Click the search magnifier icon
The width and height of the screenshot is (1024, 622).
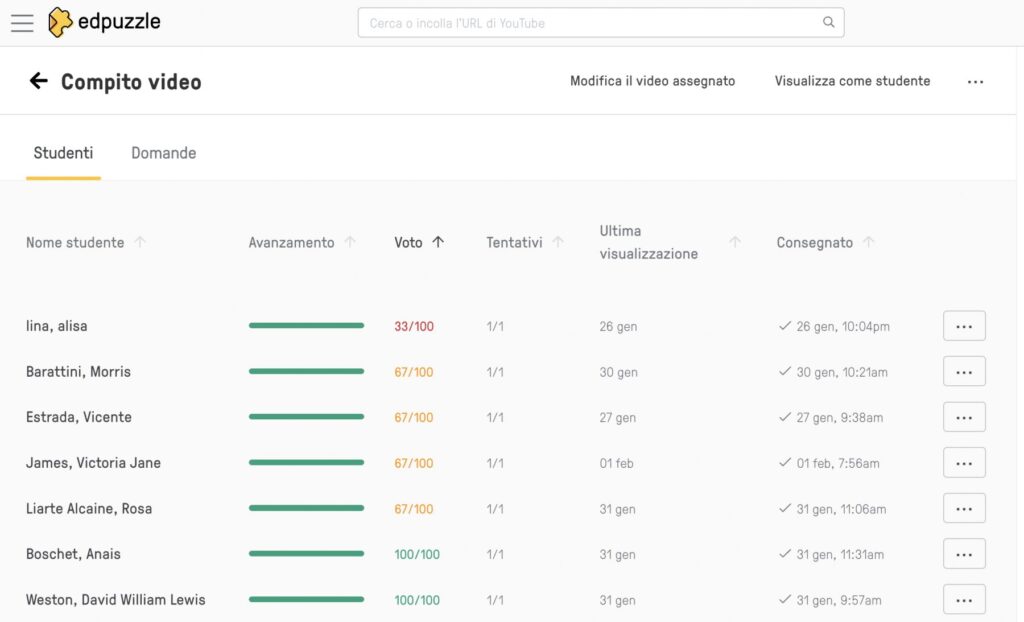coord(828,23)
